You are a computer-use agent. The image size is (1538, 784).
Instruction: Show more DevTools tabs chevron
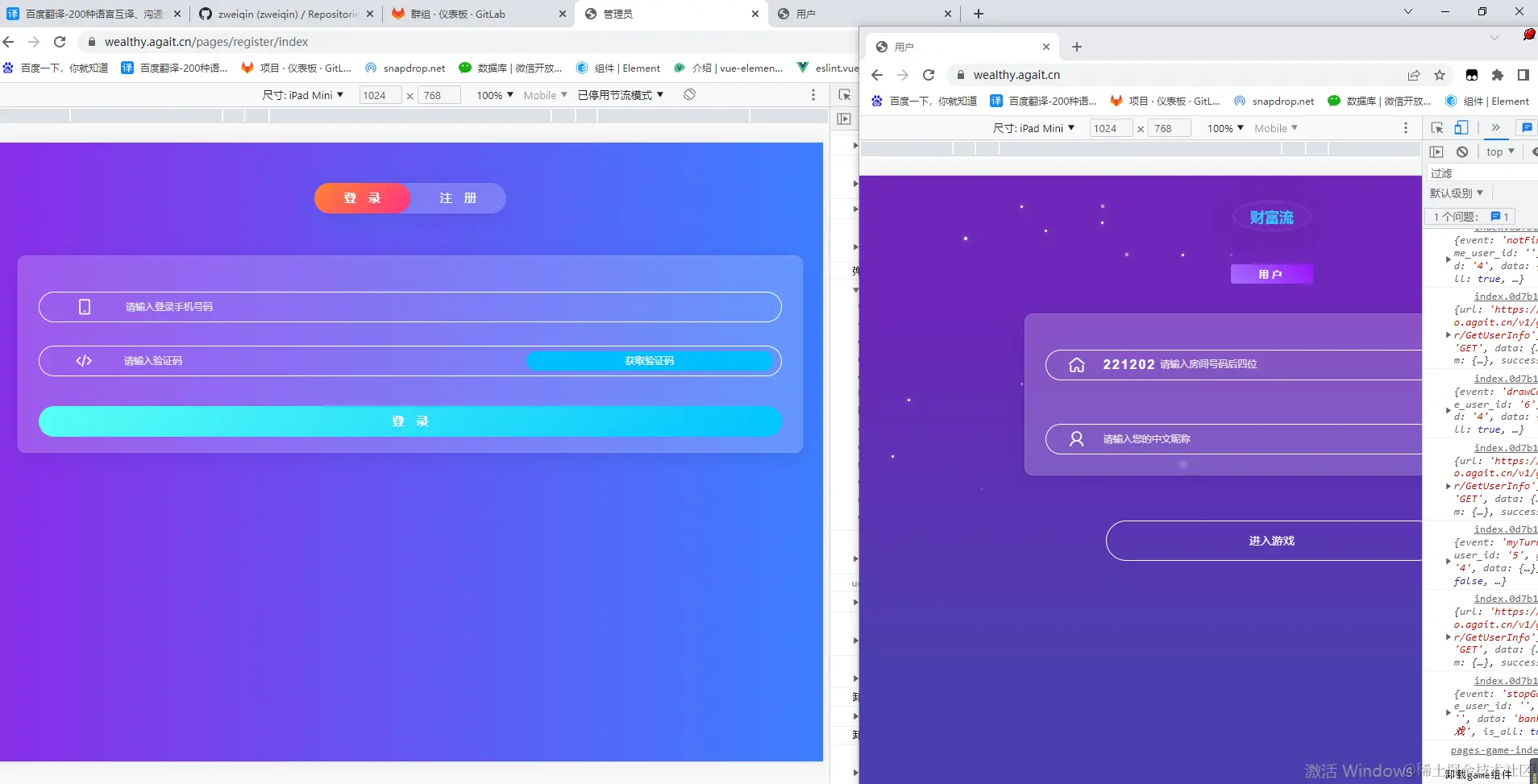(1495, 127)
